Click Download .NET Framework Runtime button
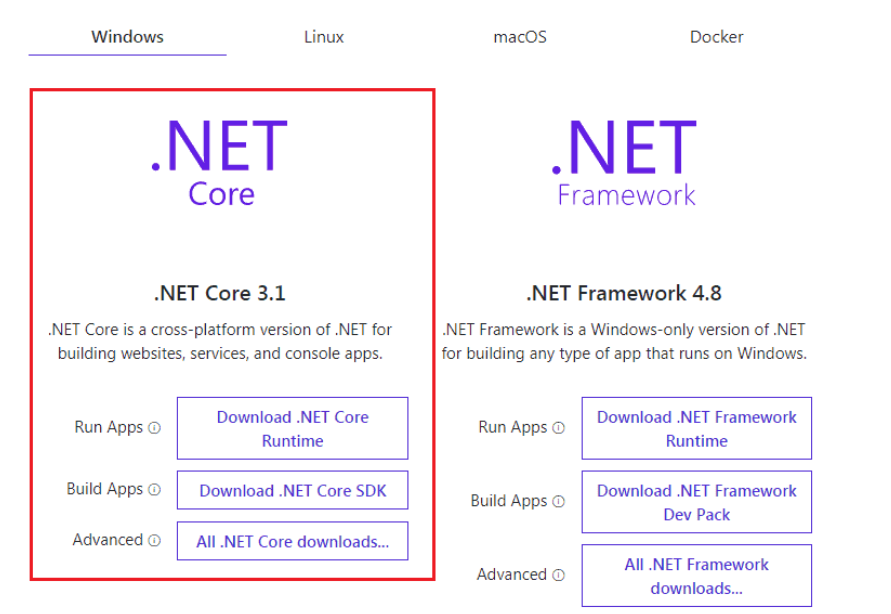The width and height of the screenshot is (891, 614). pyautogui.click(x=697, y=428)
